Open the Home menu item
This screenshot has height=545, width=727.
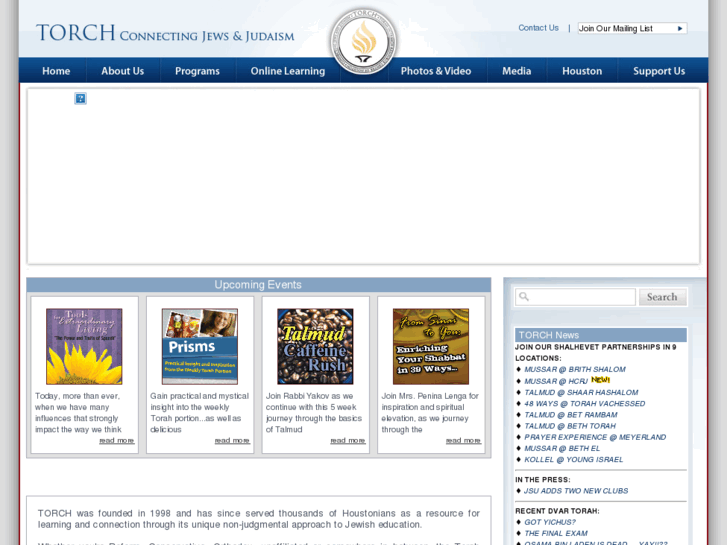click(x=56, y=71)
